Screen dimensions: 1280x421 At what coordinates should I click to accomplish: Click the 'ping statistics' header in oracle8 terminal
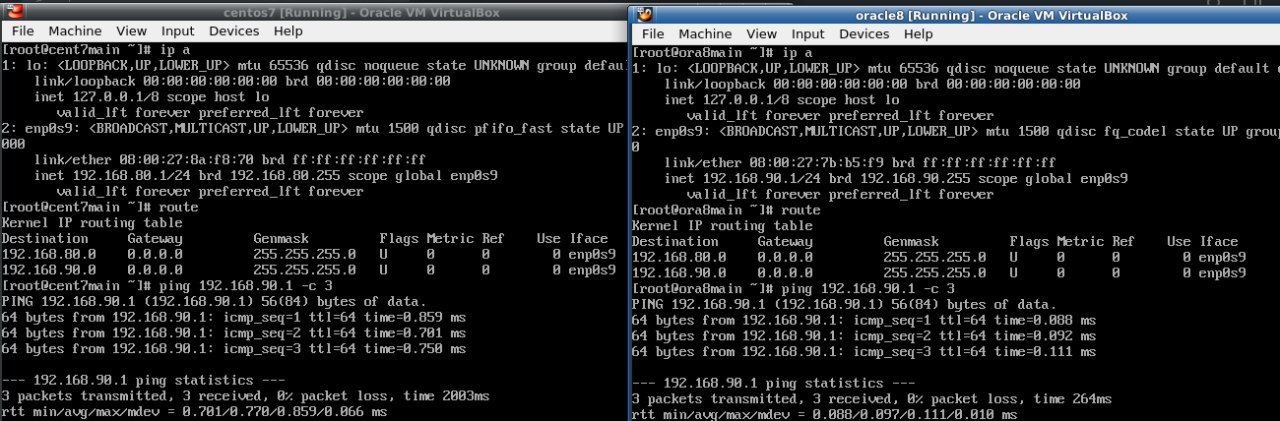(x=773, y=384)
